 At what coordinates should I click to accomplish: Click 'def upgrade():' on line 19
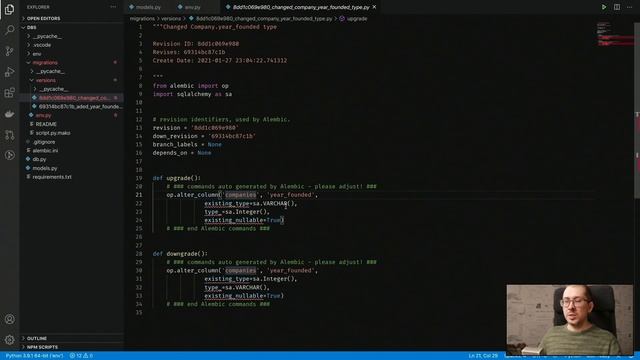pyautogui.click(x=177, y=178)
